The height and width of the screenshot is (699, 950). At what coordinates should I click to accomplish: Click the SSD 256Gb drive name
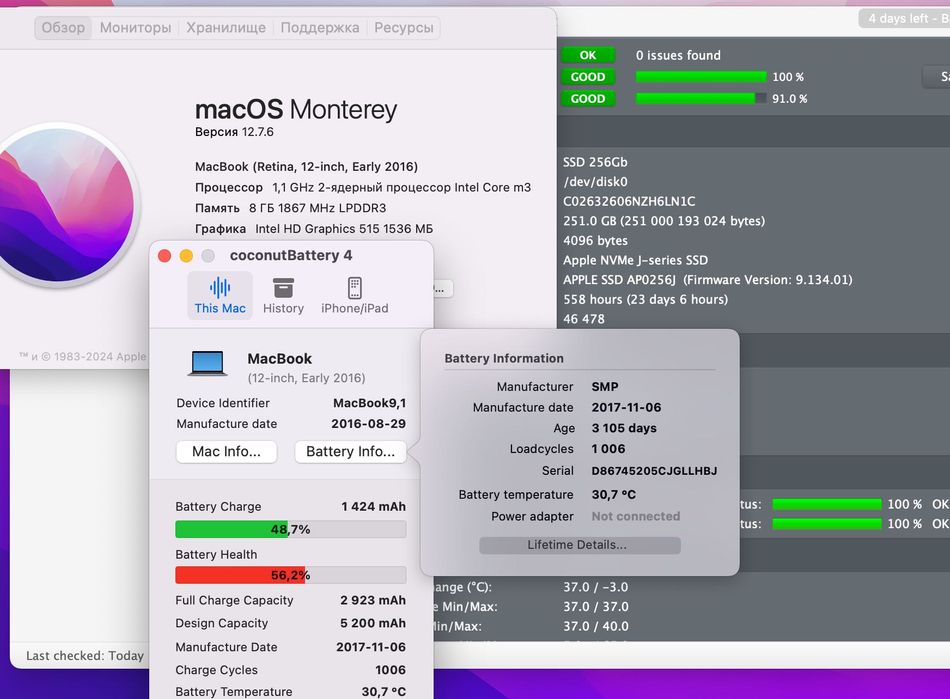pos(595,162)
